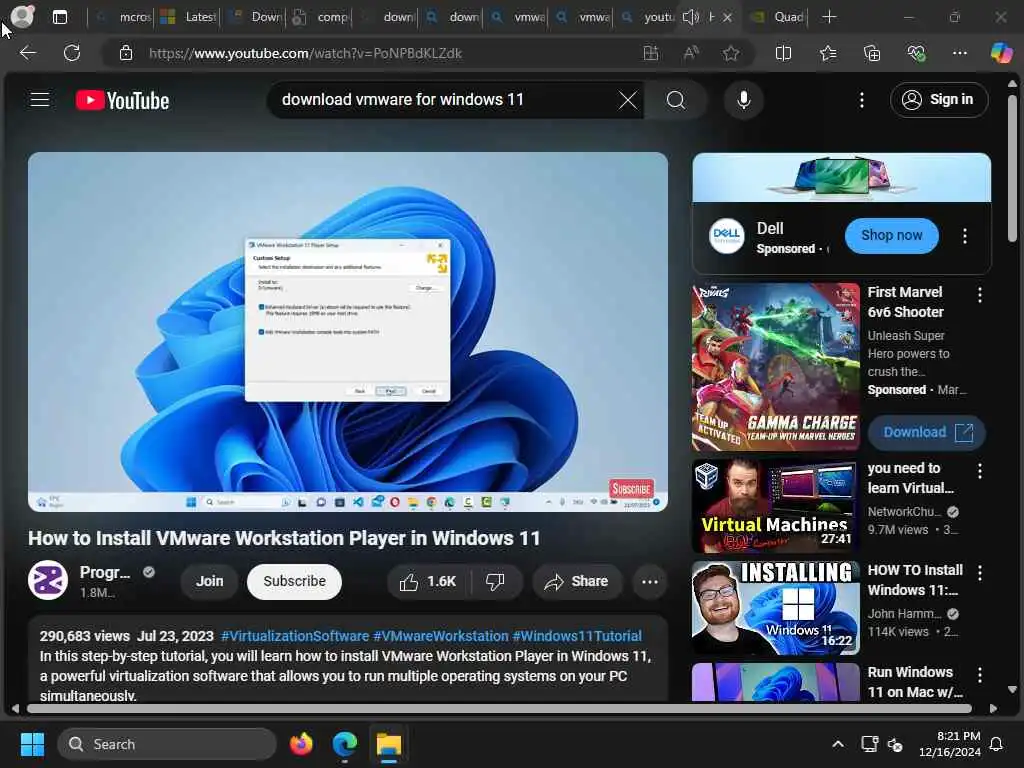The width and height of the screenshot is (1024, 768).
Task: Click the Sign in button
Action: (938, 100)
